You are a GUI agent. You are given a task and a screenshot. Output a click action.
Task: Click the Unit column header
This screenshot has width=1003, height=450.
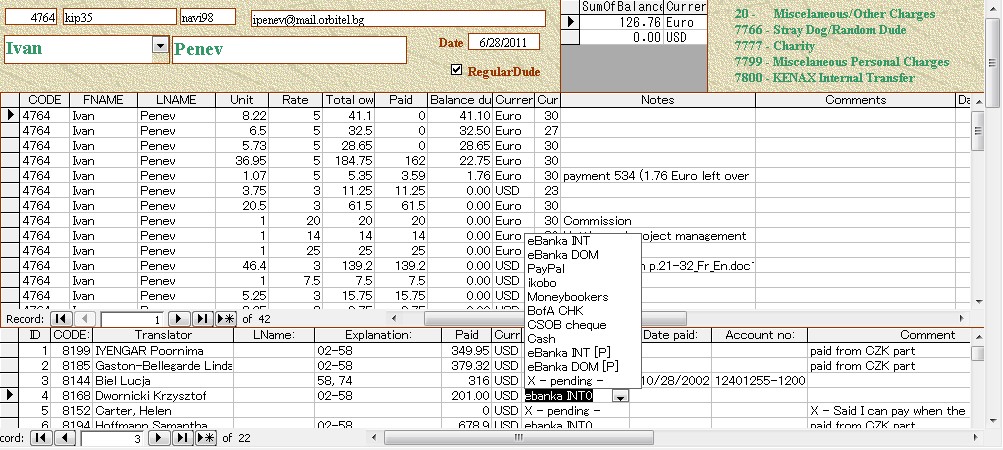click(x=241, y=100)
